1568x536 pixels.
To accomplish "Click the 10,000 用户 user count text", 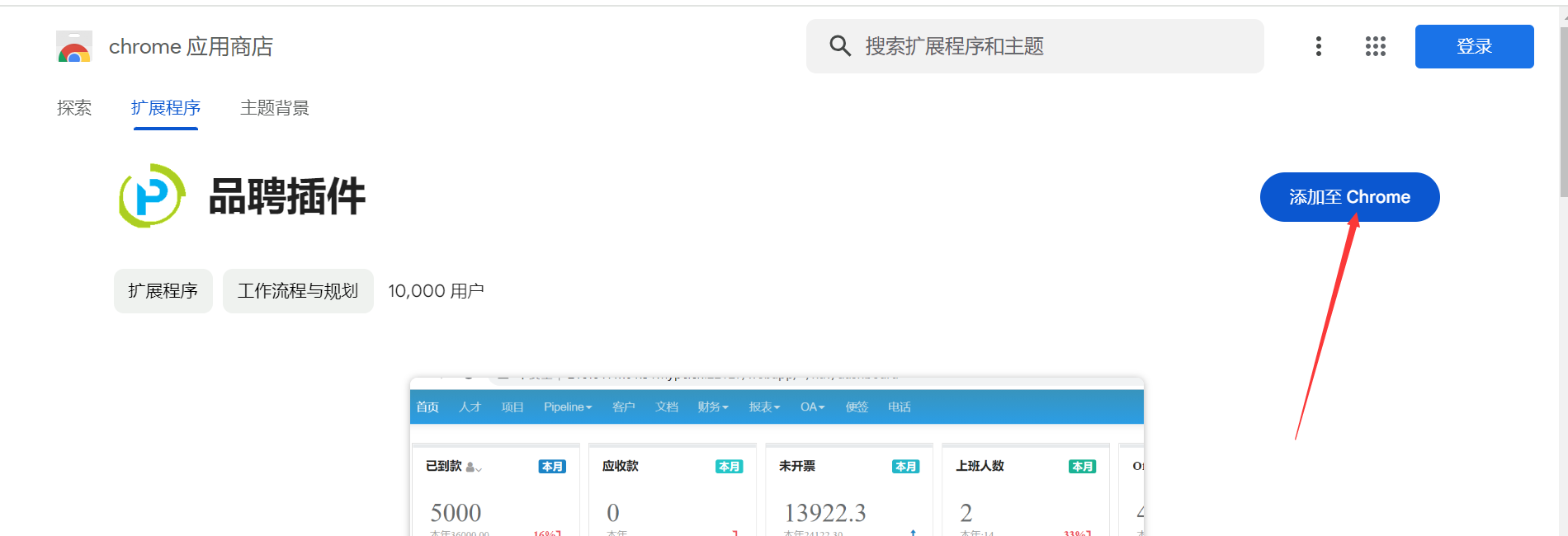I will point(436,291).
